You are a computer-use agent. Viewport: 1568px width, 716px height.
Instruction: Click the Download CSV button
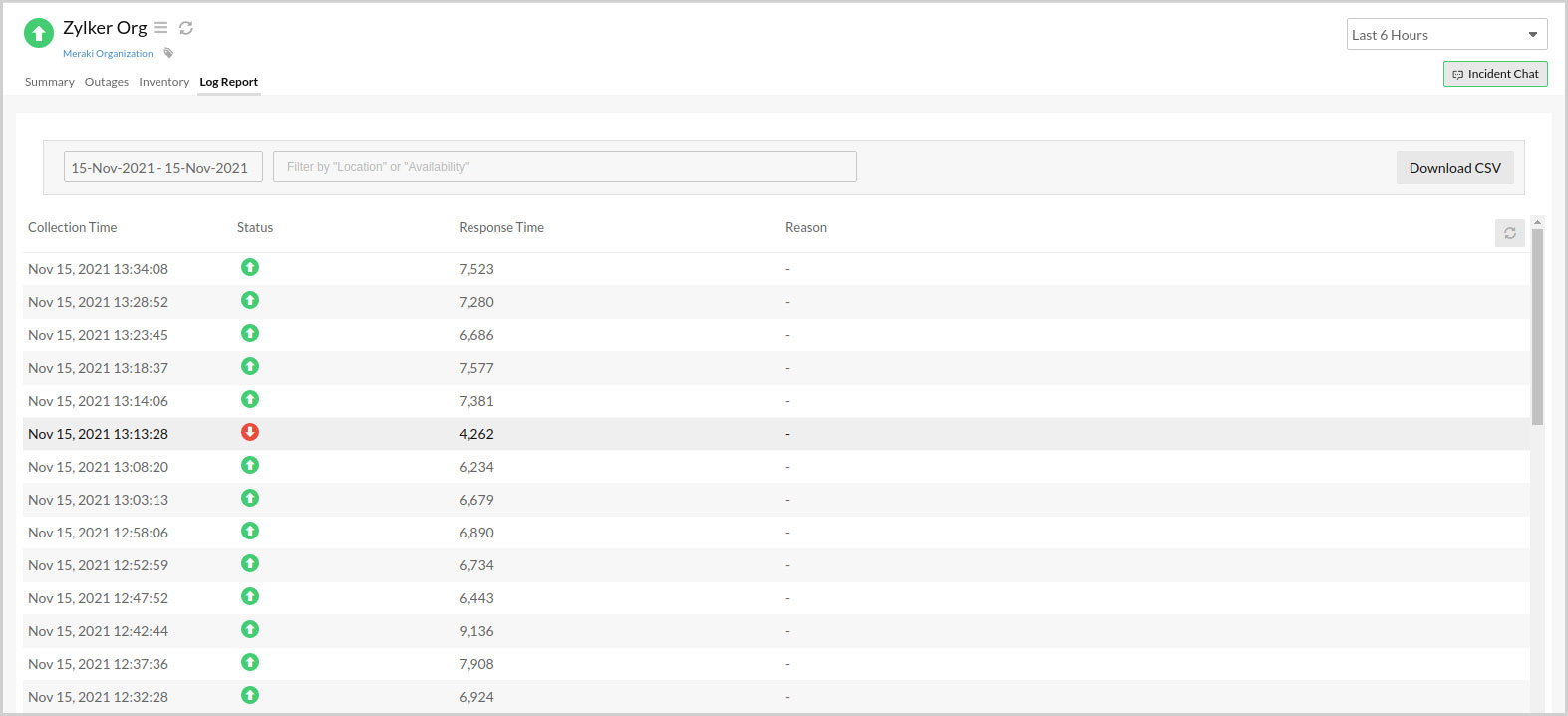pos(1454,168)
